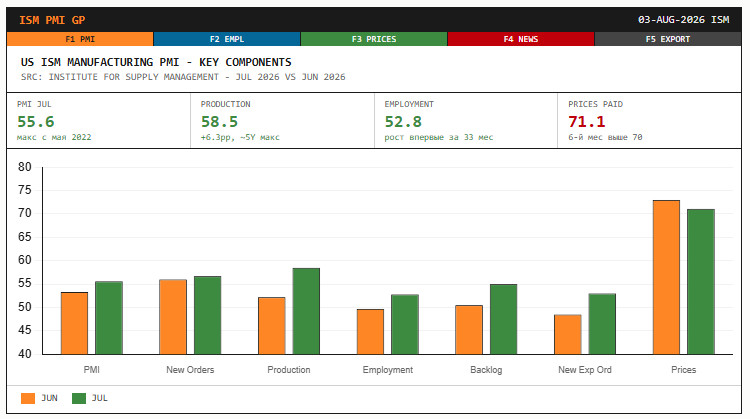Image resolution: width=750 pixels, height=419 pixels.
Task: Click the New Exp Ord axis label
Action: 585,370
